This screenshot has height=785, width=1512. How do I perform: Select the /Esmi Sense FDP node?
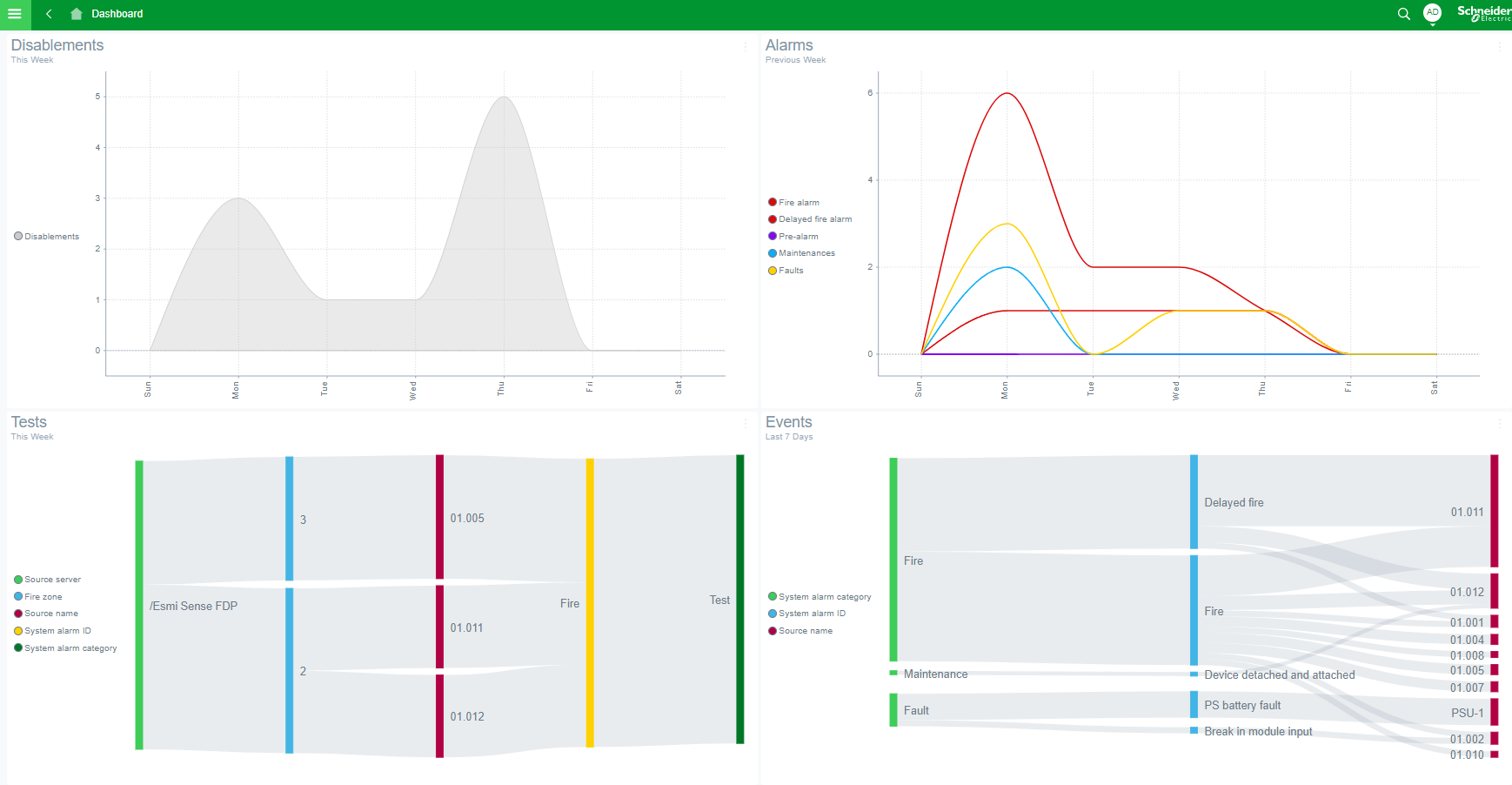click(x=139, y=605)
